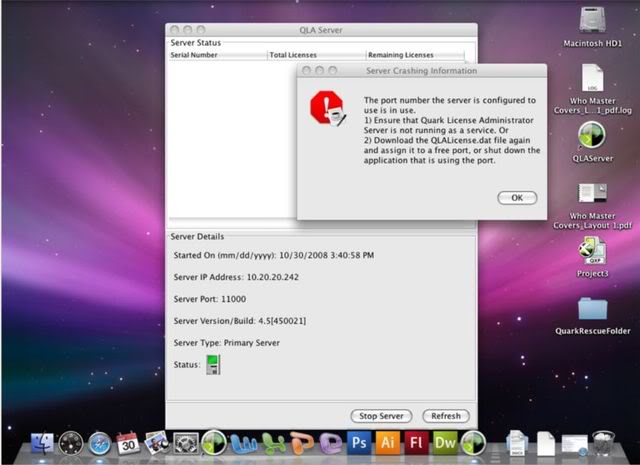Select Who Master Covers_Layout 1.pdf desktop icon
The width and height of the screenshot is (640, 465).
coord(592,194)
